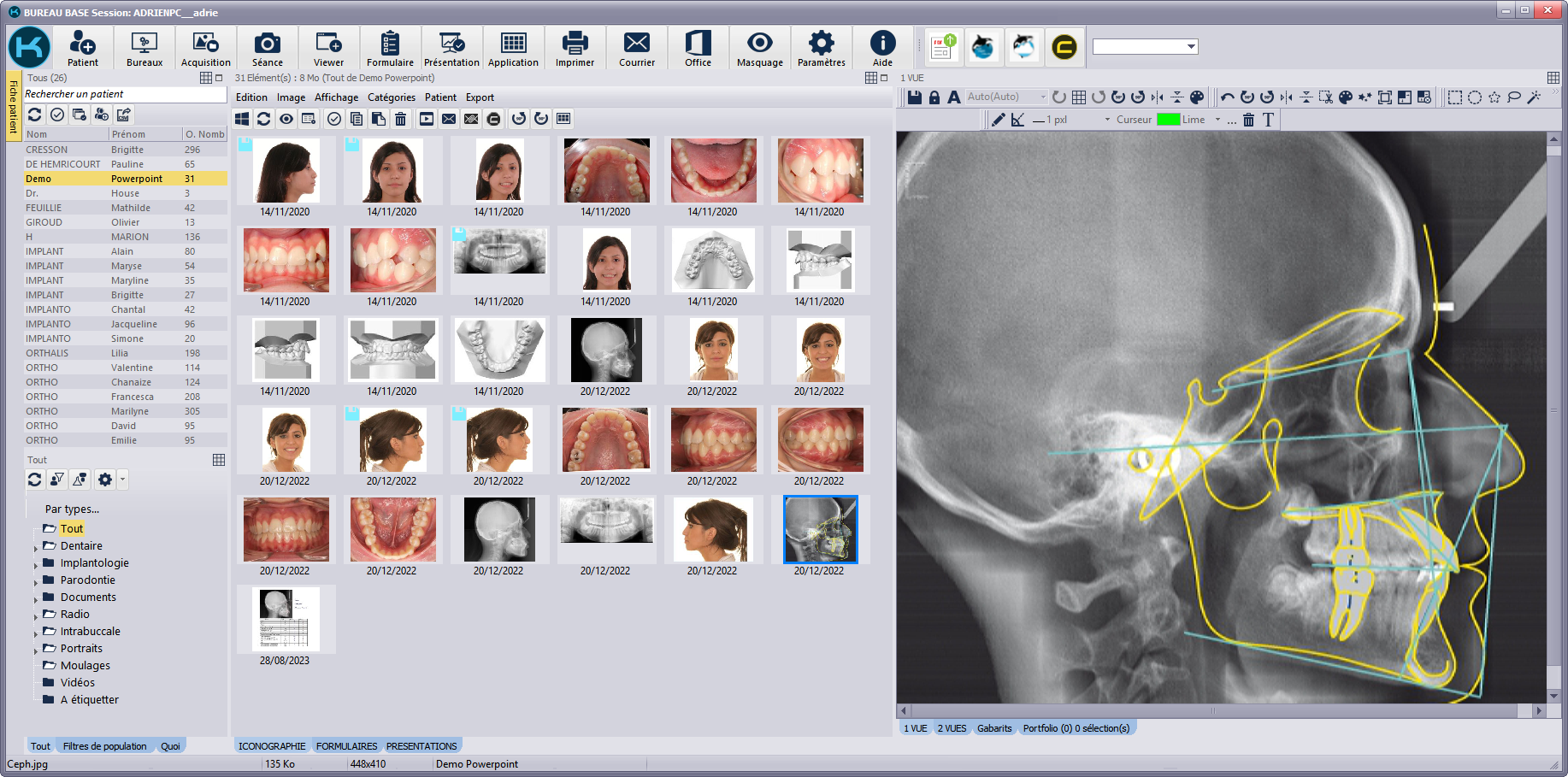Select the magic wand selection tool
1568x777 pixels.
click(x=1534, y=97)
